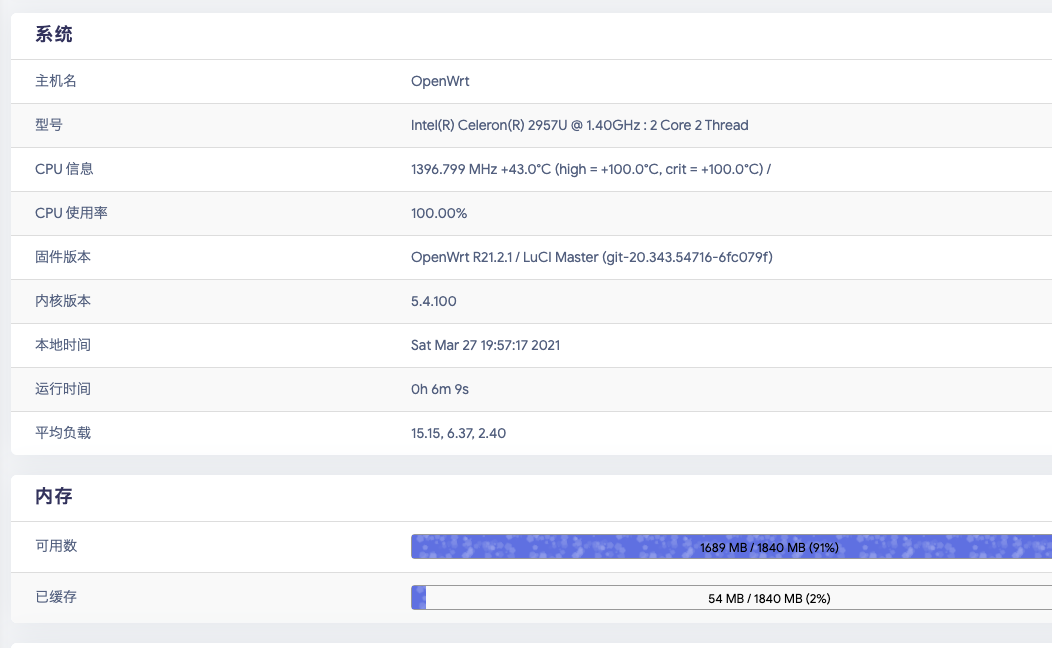Image resolution: width=1052 pixels, height=648 pixels.
Task: Click the 54 MB / 1840 MB cached progress bar
Action: (731, 598)
